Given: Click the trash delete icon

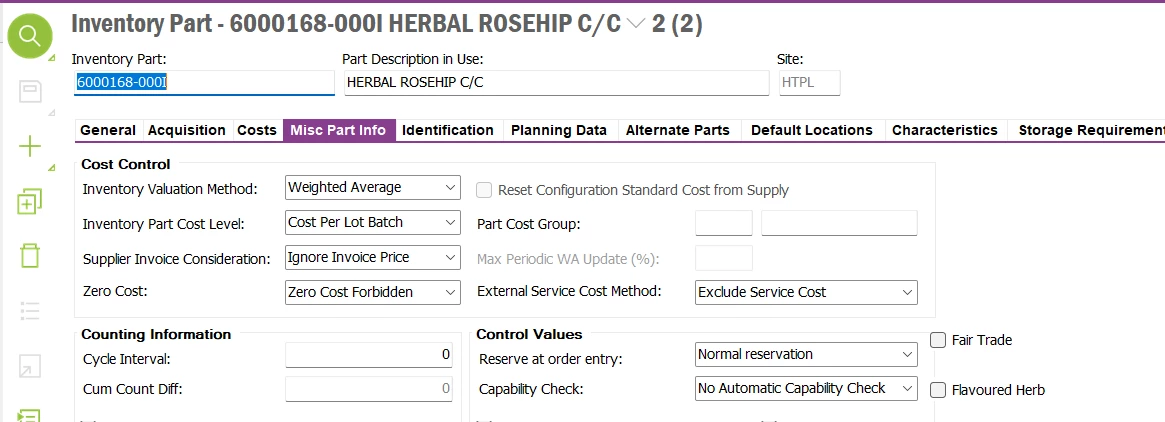Looking at the screenshot, I should (30, 256).
